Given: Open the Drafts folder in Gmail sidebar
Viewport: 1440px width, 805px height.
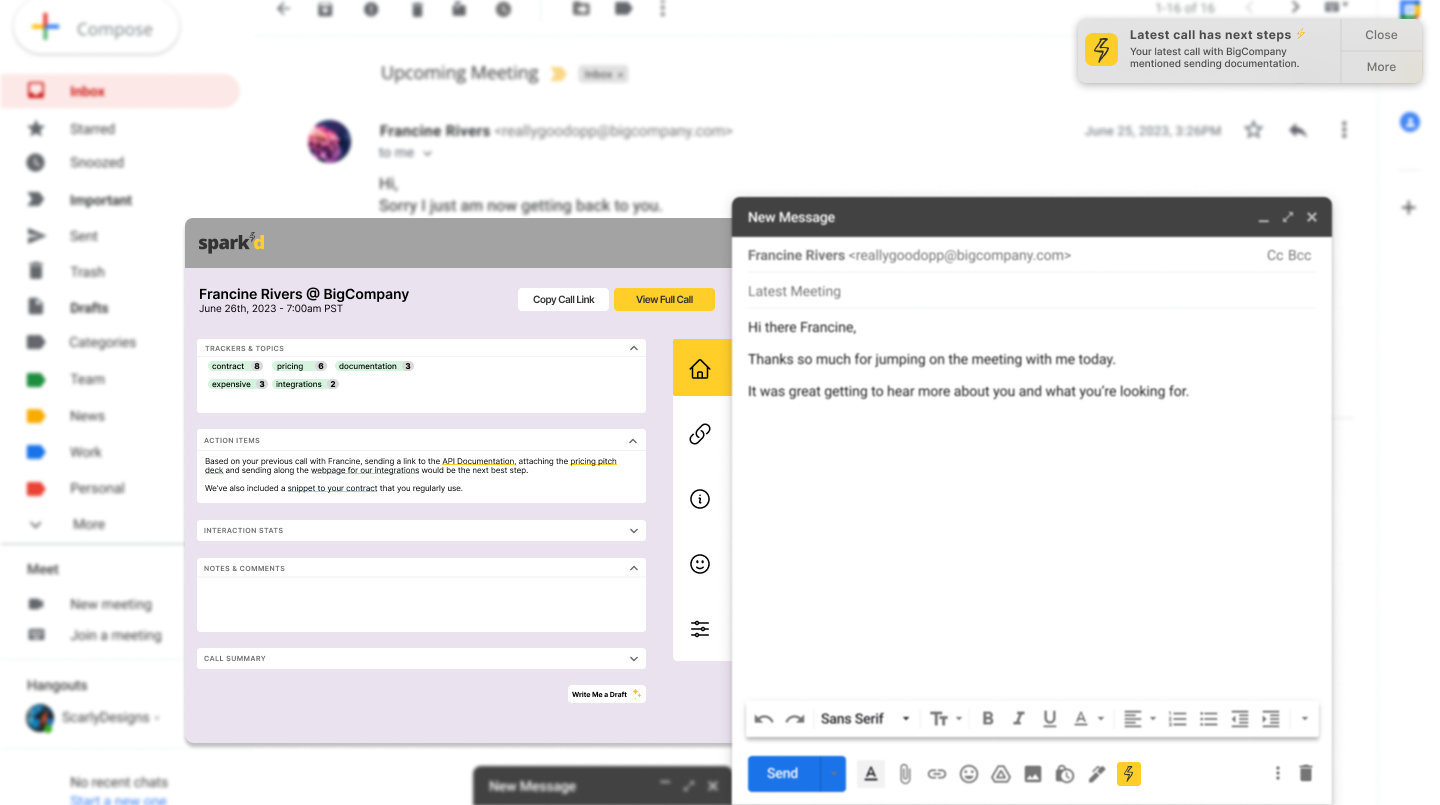Looking at the screenshot, I should coord(89,308).
